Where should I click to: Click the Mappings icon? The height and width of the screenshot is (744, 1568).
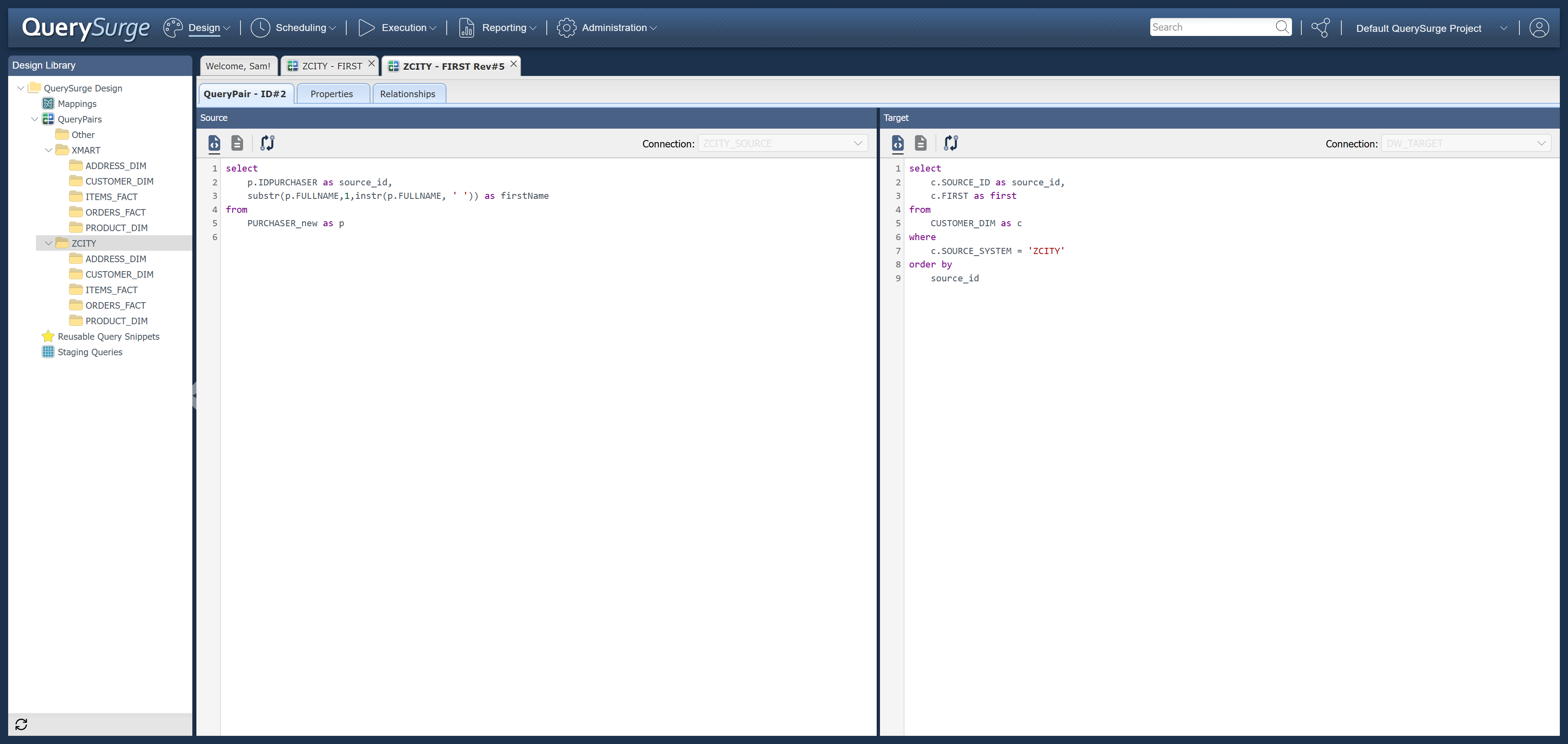[48, 103]
